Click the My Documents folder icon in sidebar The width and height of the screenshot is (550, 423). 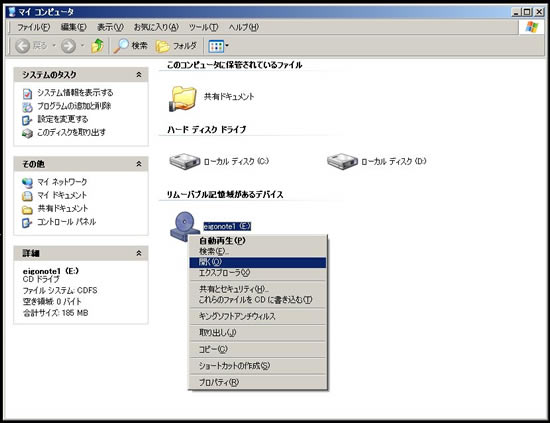click(27, 196)
